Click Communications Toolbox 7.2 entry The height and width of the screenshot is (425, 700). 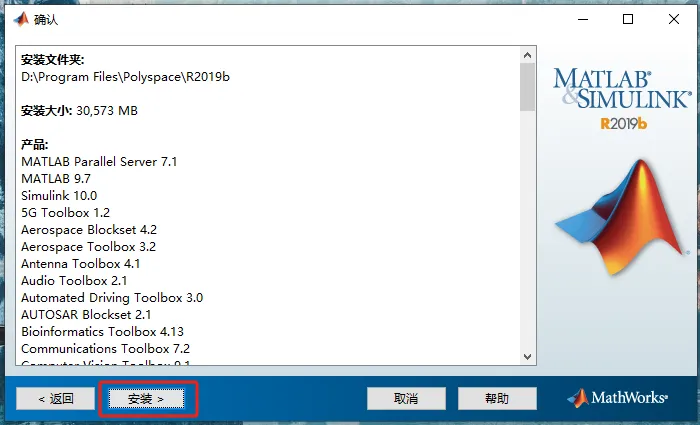105,348
